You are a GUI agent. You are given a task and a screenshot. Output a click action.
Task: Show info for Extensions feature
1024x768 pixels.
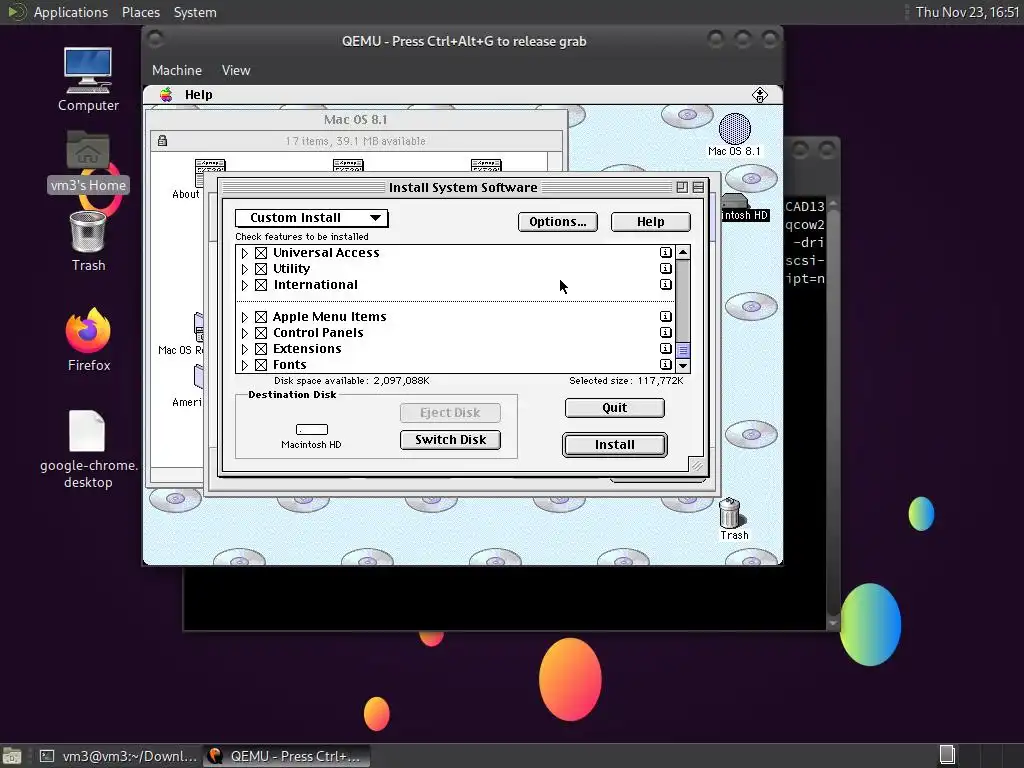(x=665, y=349)
